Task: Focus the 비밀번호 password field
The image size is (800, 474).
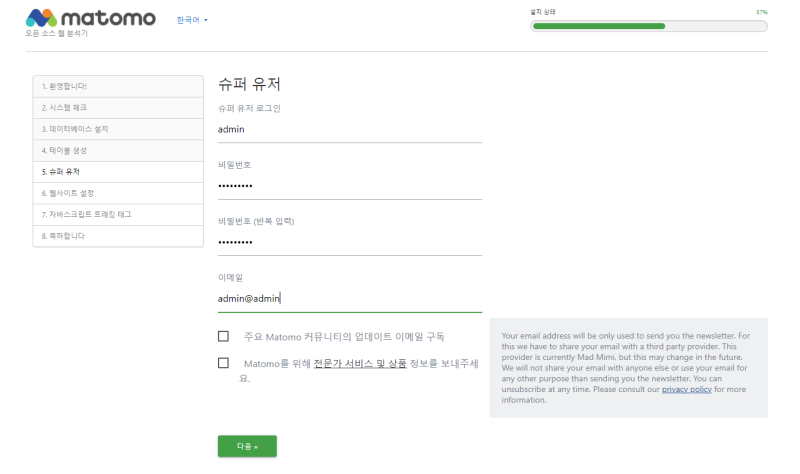Action: 349,186
